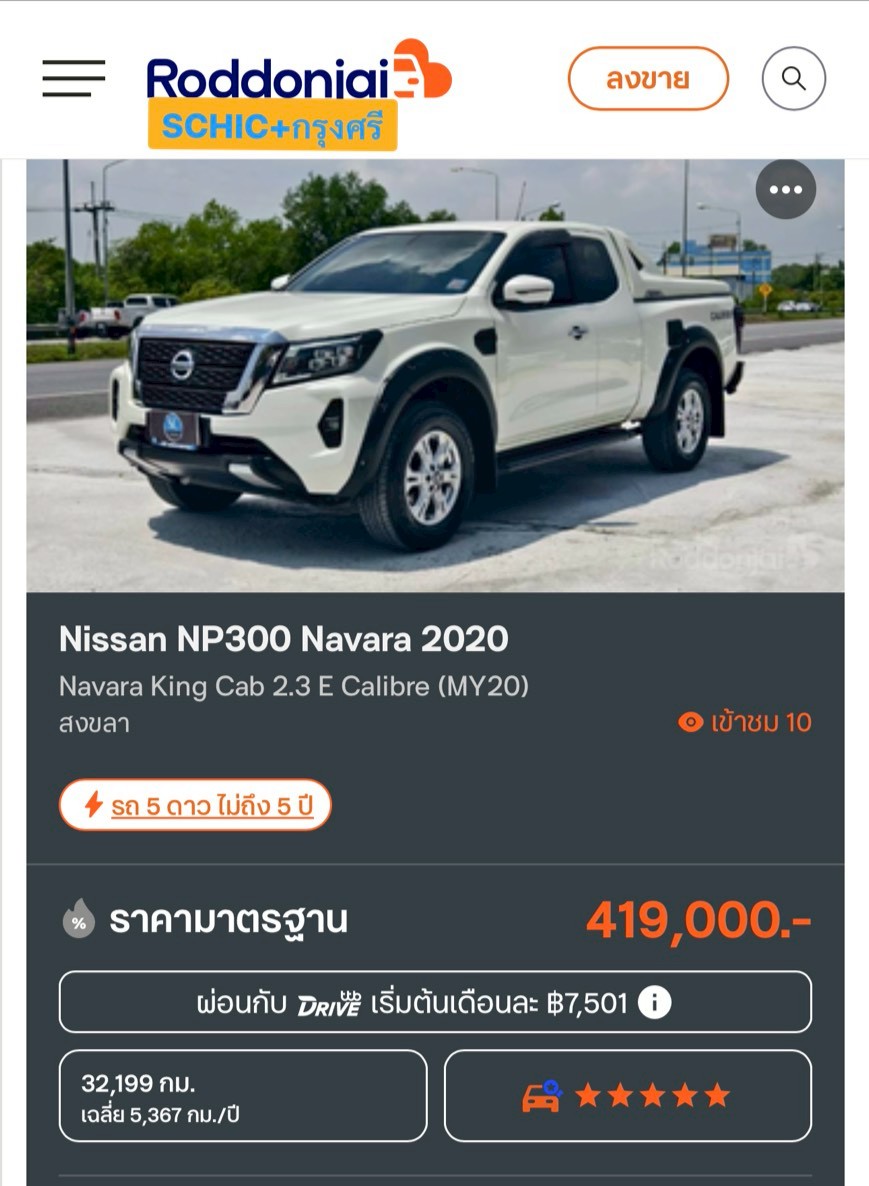
Task: Open the hamburger menu
Action: (73, 78)
